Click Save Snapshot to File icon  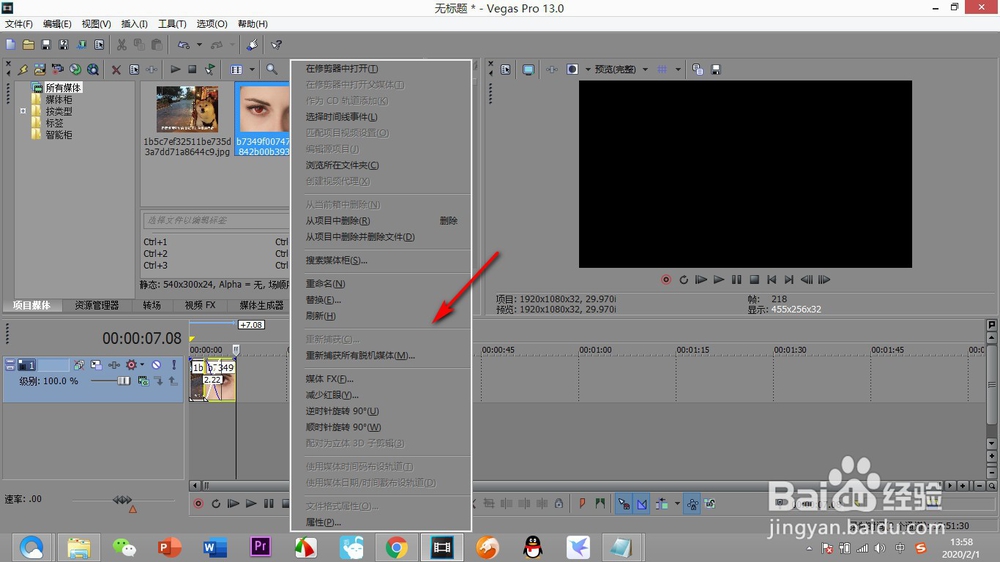click(716, 70)
